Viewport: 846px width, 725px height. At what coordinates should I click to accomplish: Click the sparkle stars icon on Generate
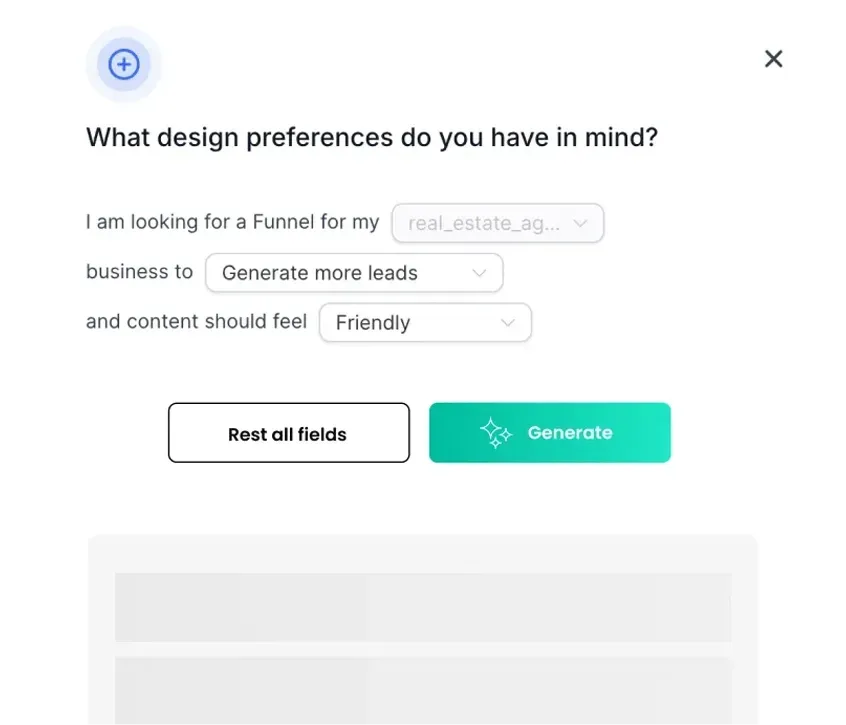tap(495, 433)
